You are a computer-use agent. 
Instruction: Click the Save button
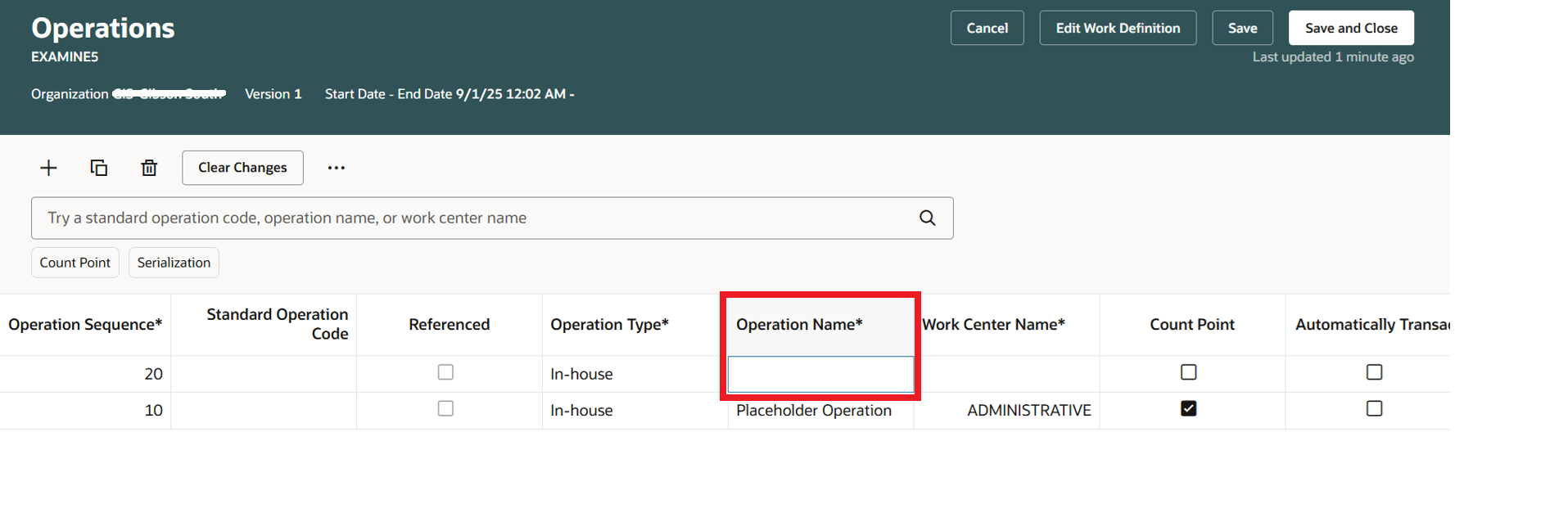pyautogui.click(x=1242, y=28)
